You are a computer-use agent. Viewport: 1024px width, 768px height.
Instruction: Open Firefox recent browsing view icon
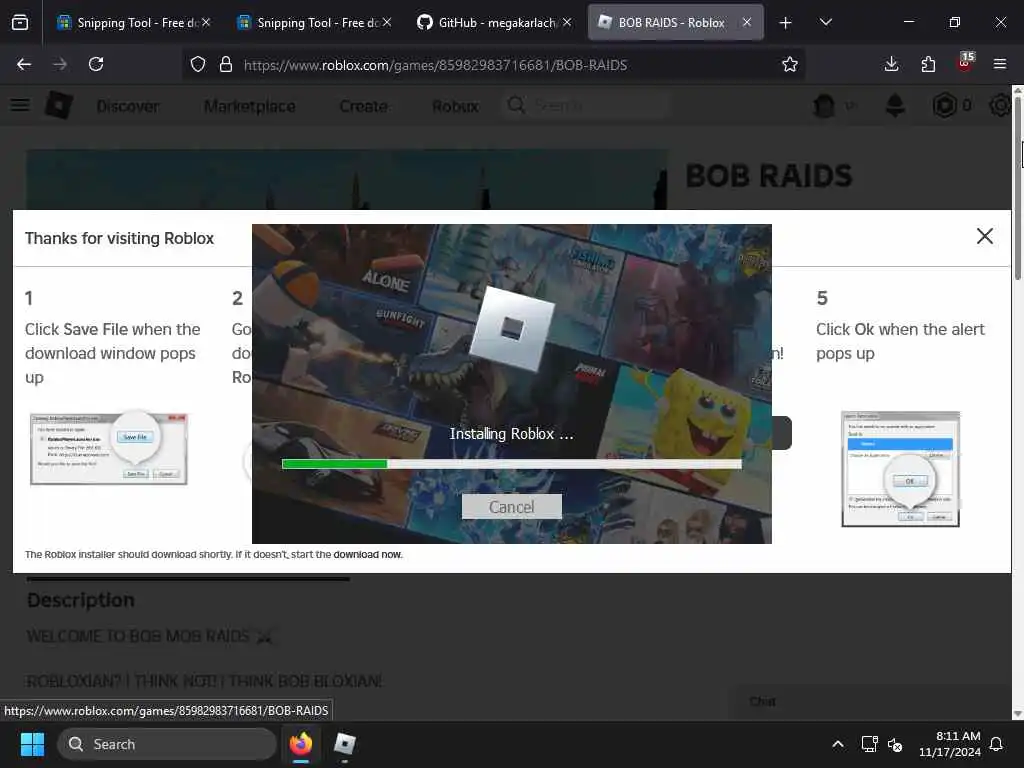click(x=20, y=22)
